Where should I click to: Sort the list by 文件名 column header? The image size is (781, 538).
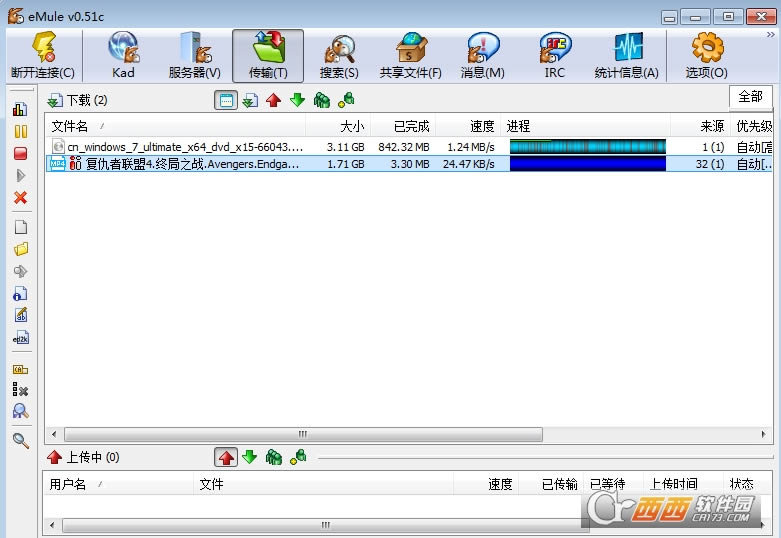[x=70, y=126]
